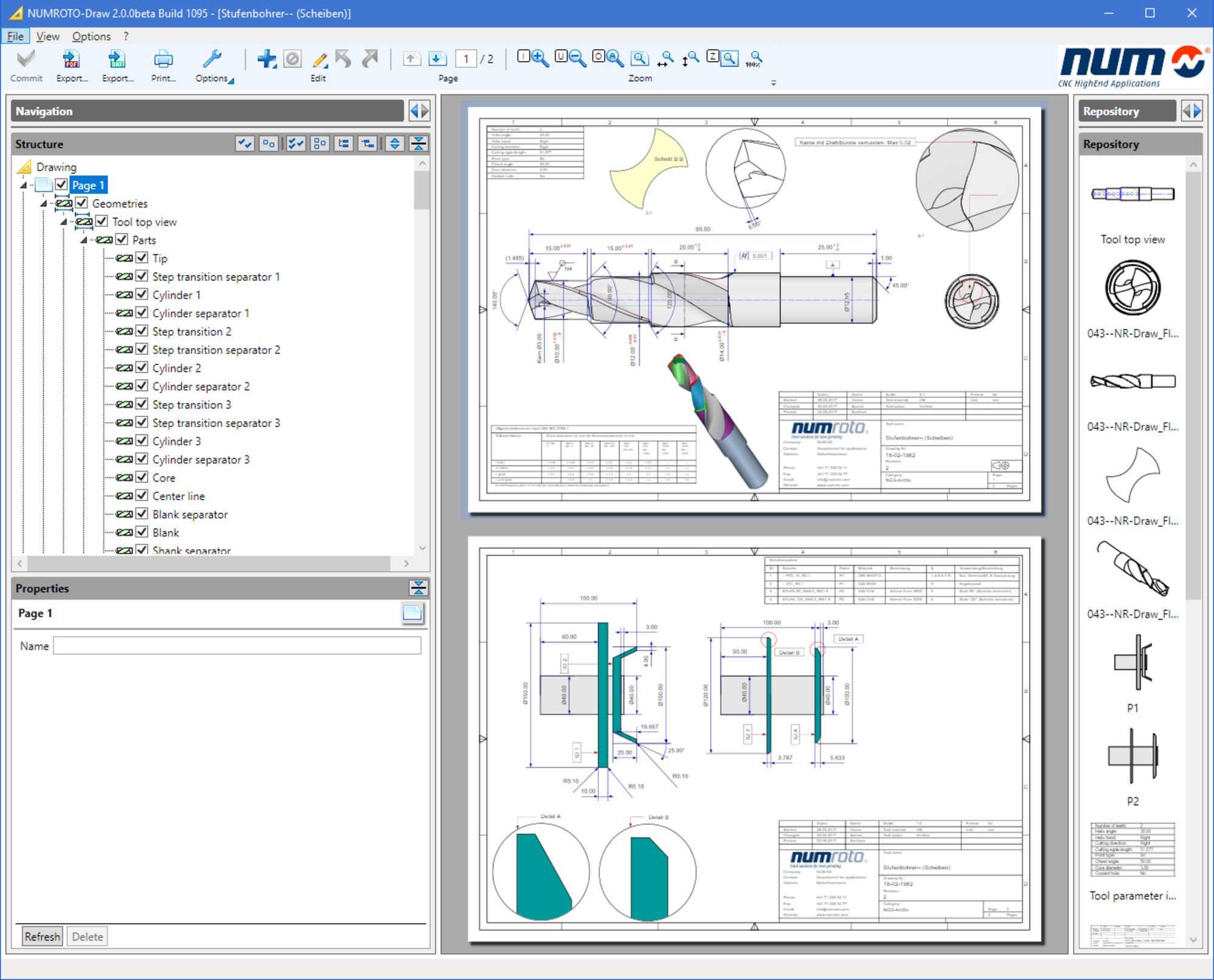This screenshot has height=980, width=1214.
Task: Toggle the Step transition 2 checkbox
Action: coord(141,331)
